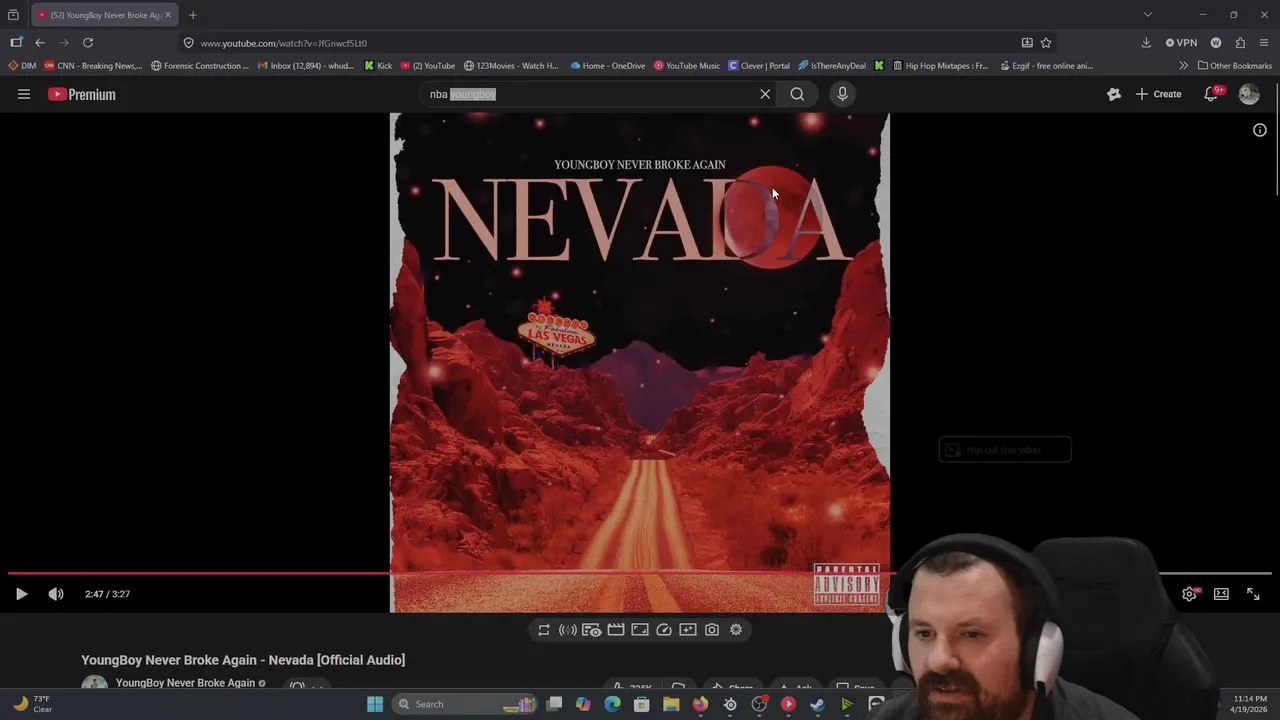Open Microsoft Edge from taskbar
This screenshot has height=720, width=1280.
613,704
